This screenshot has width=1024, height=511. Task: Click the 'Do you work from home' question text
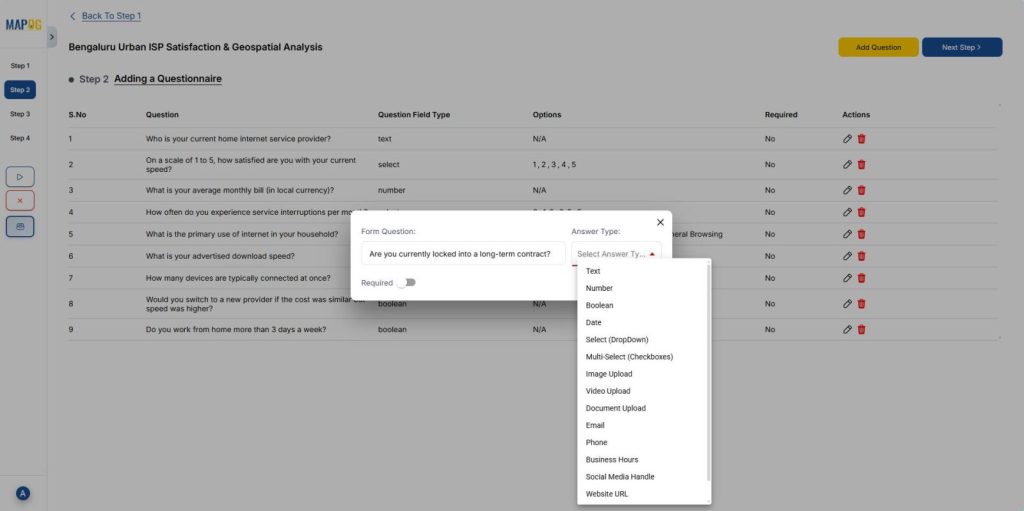coord(236,329)
